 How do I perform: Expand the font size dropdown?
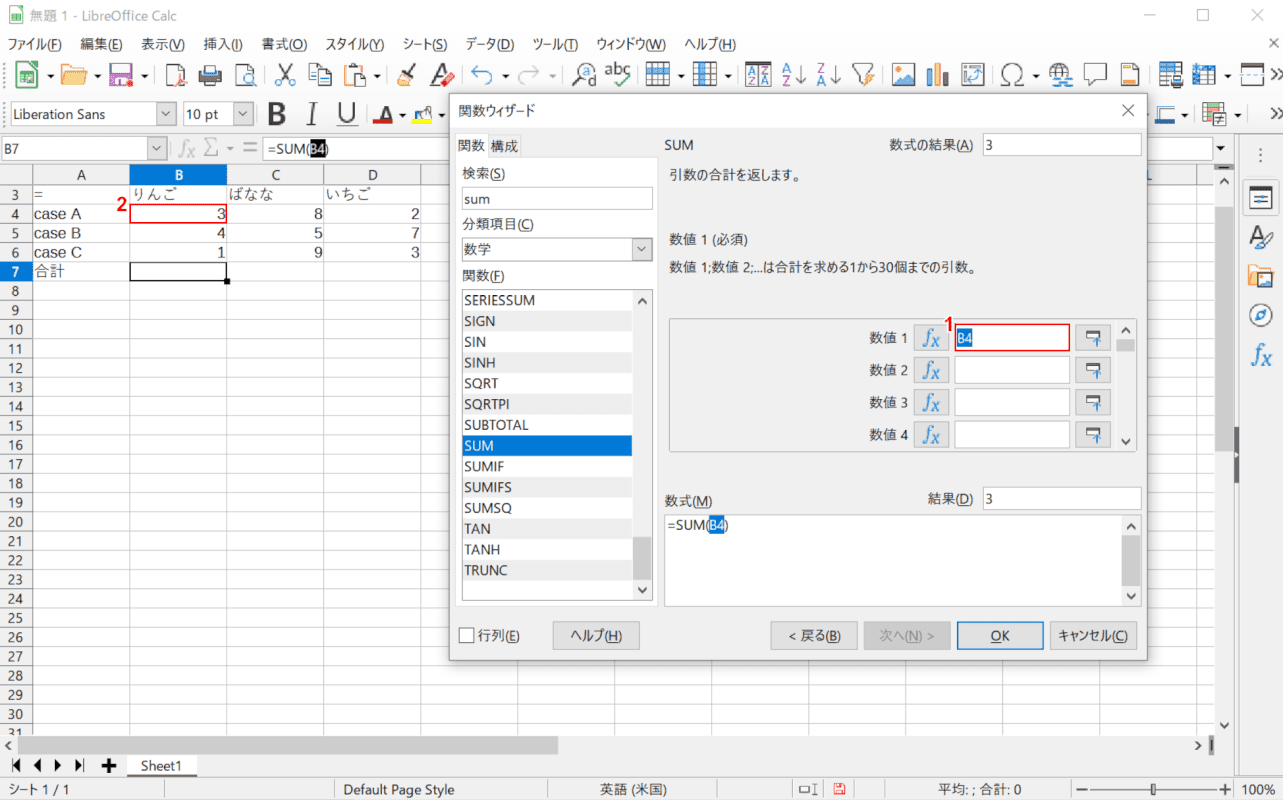tap(243, 114)
